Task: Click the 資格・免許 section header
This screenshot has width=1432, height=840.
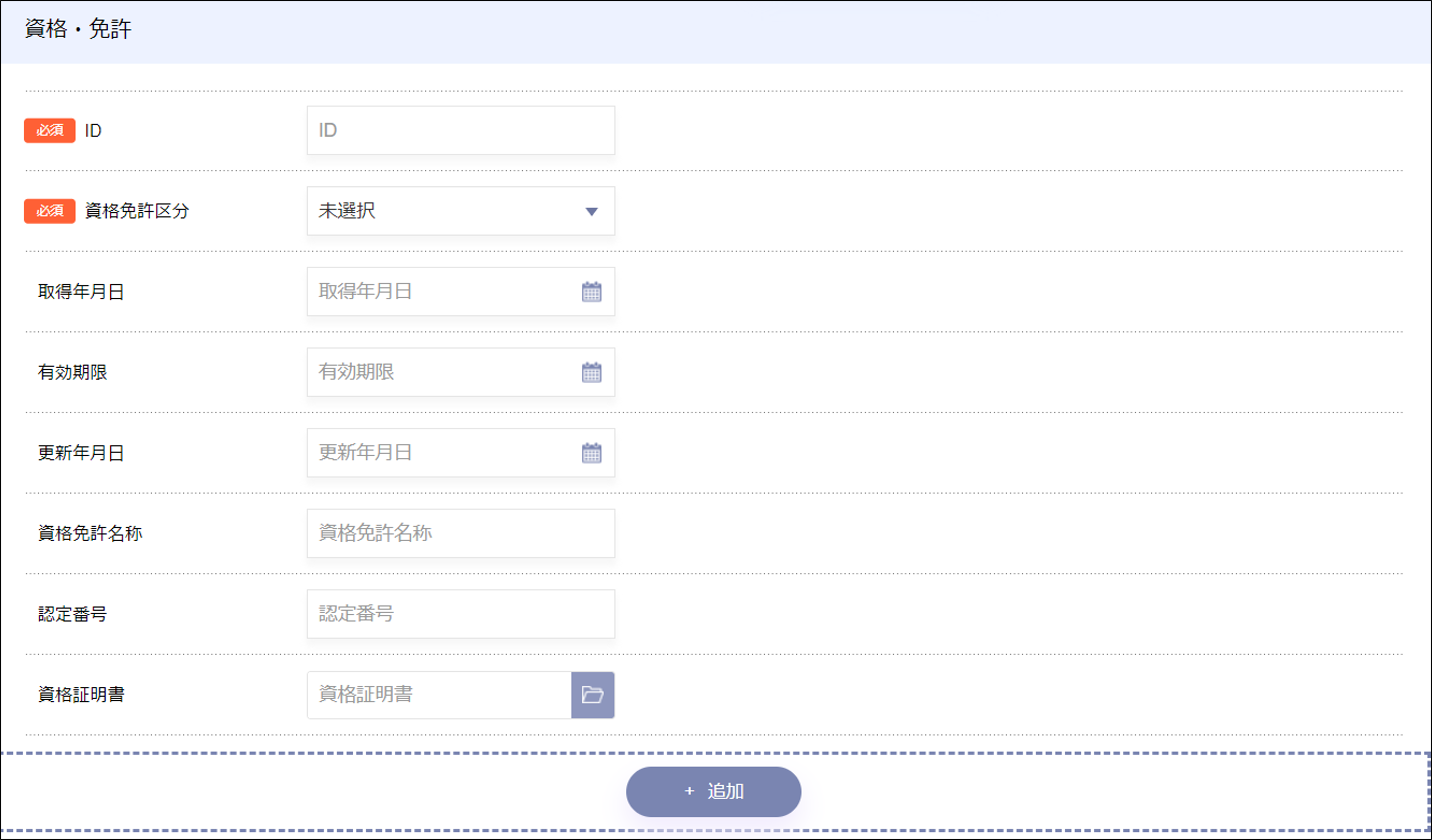Action: (x=78, y=27)
